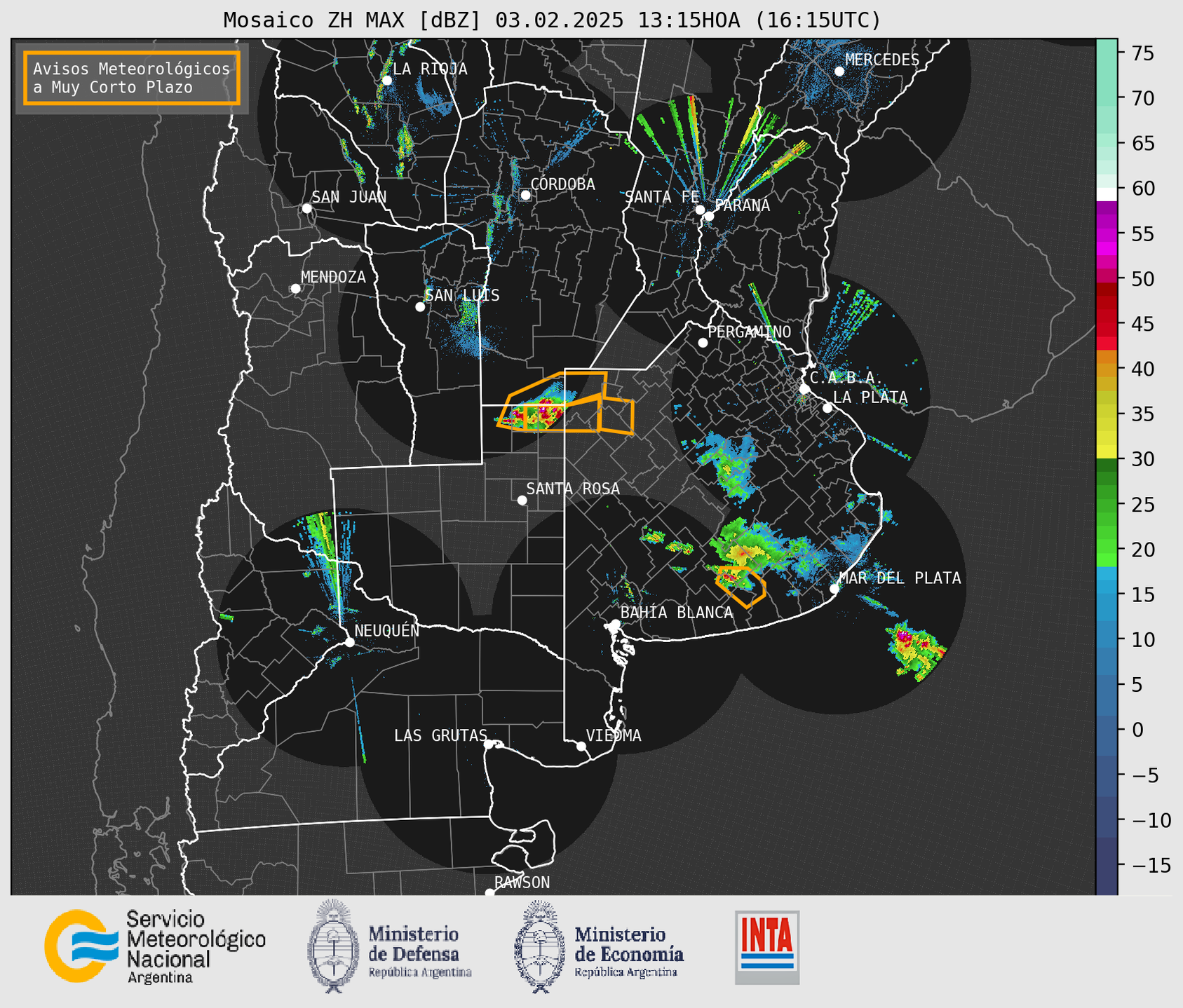Image resolution: width=1183 pixels, height=1008 pixels.
Task: Click the LAS GRUTAS city dot
Action: (489, 744)
